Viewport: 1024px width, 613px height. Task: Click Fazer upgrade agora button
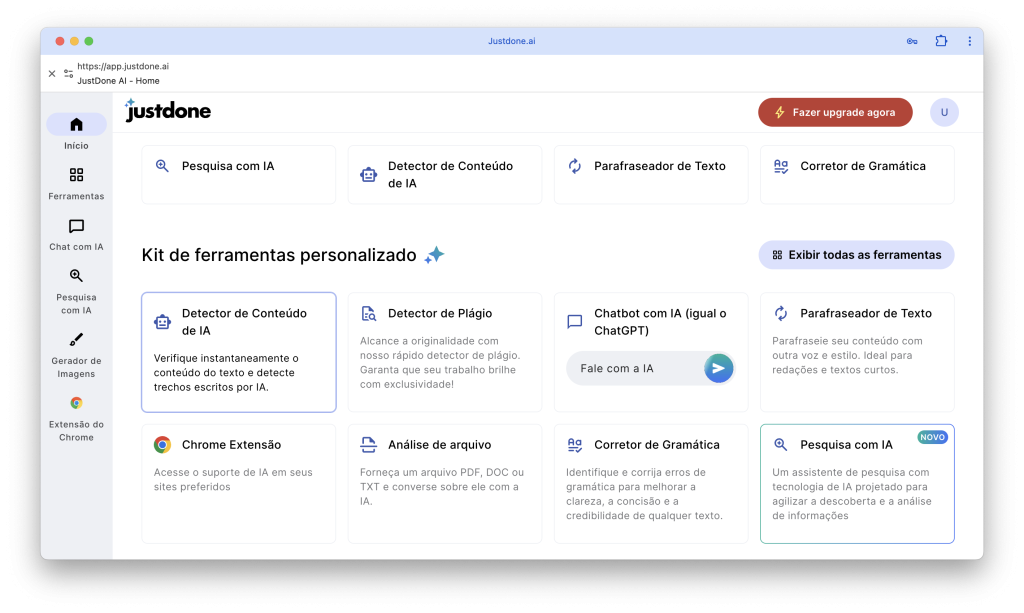coord(835,113)
